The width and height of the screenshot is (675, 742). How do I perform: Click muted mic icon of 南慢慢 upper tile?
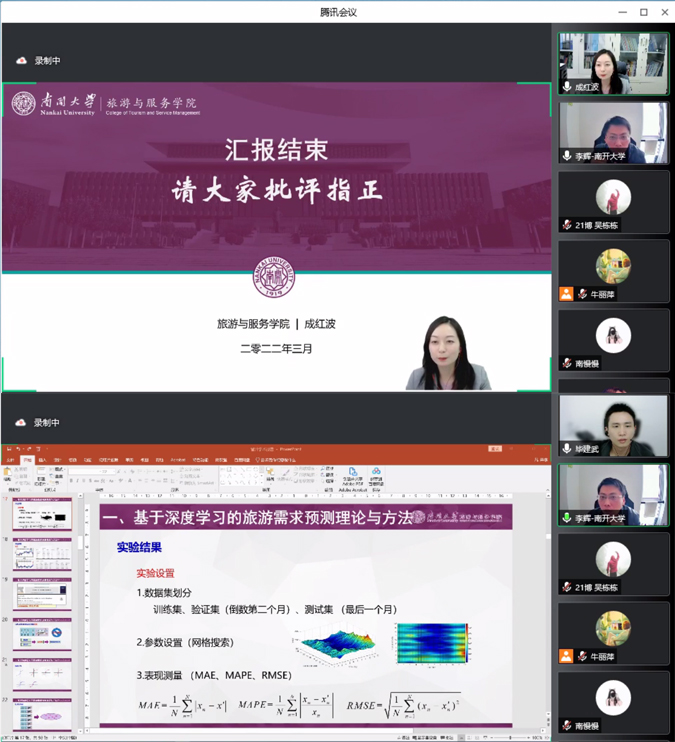568,363
